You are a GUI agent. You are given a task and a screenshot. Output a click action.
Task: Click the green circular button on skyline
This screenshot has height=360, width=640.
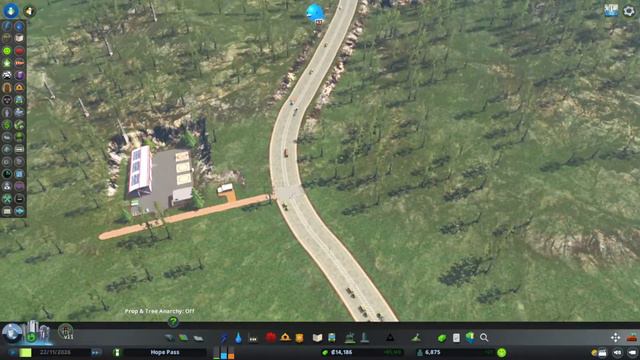pyautogui.click(x=31, y=337)
